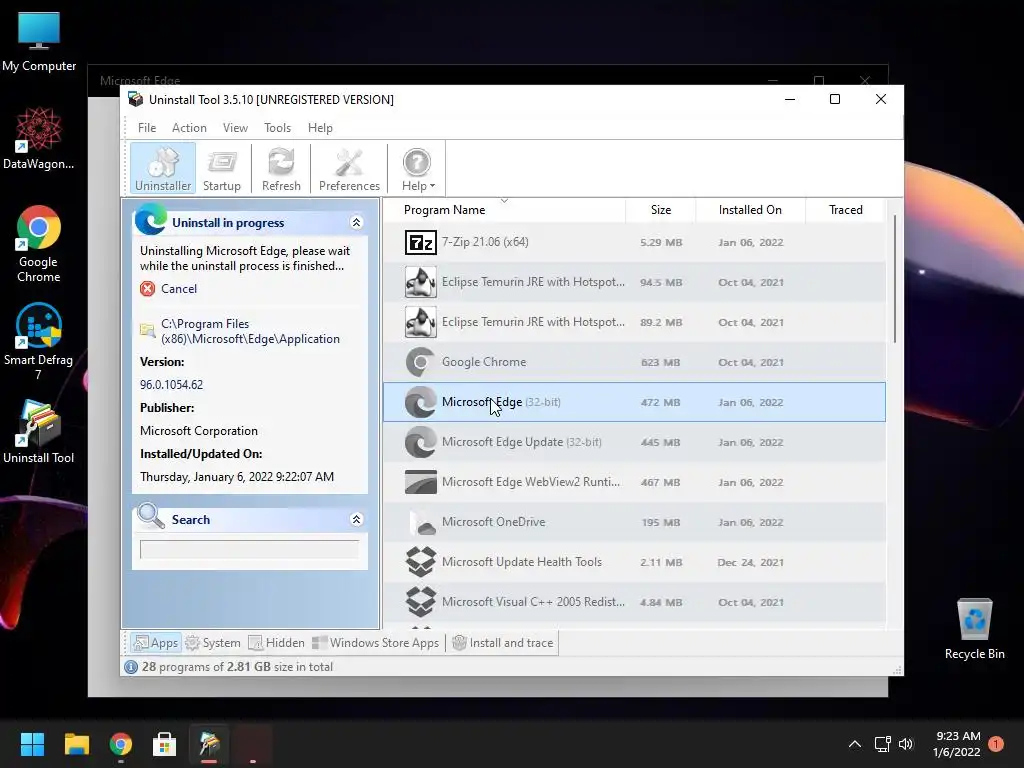The height and width of the screenshot is (768, 1024).
Task: Click the Edge logo in uninstall panel
Action: click(x=151, y=219)
